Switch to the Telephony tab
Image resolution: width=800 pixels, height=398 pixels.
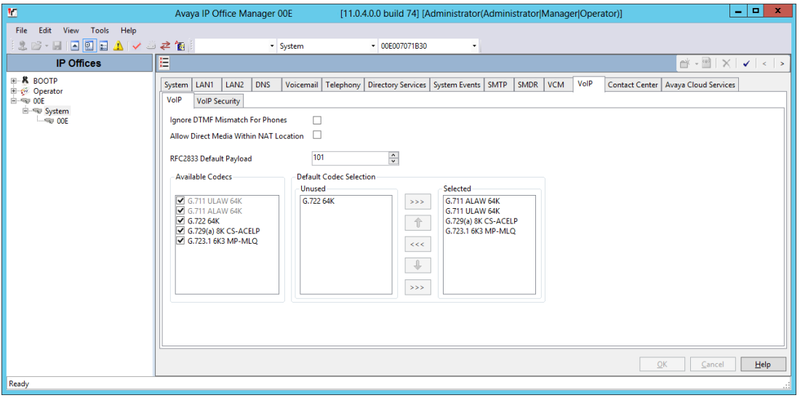click(343, 85)
